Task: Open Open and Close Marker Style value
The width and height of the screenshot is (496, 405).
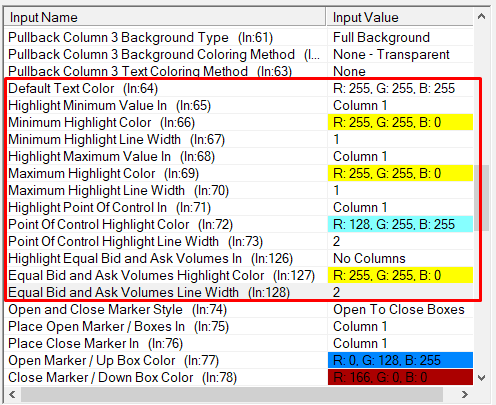Action: 400,309
